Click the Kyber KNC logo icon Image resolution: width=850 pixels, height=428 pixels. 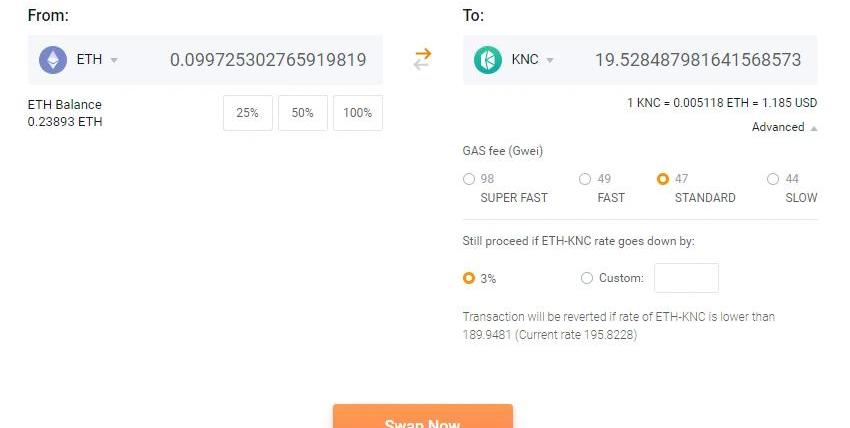coord(488,60)
